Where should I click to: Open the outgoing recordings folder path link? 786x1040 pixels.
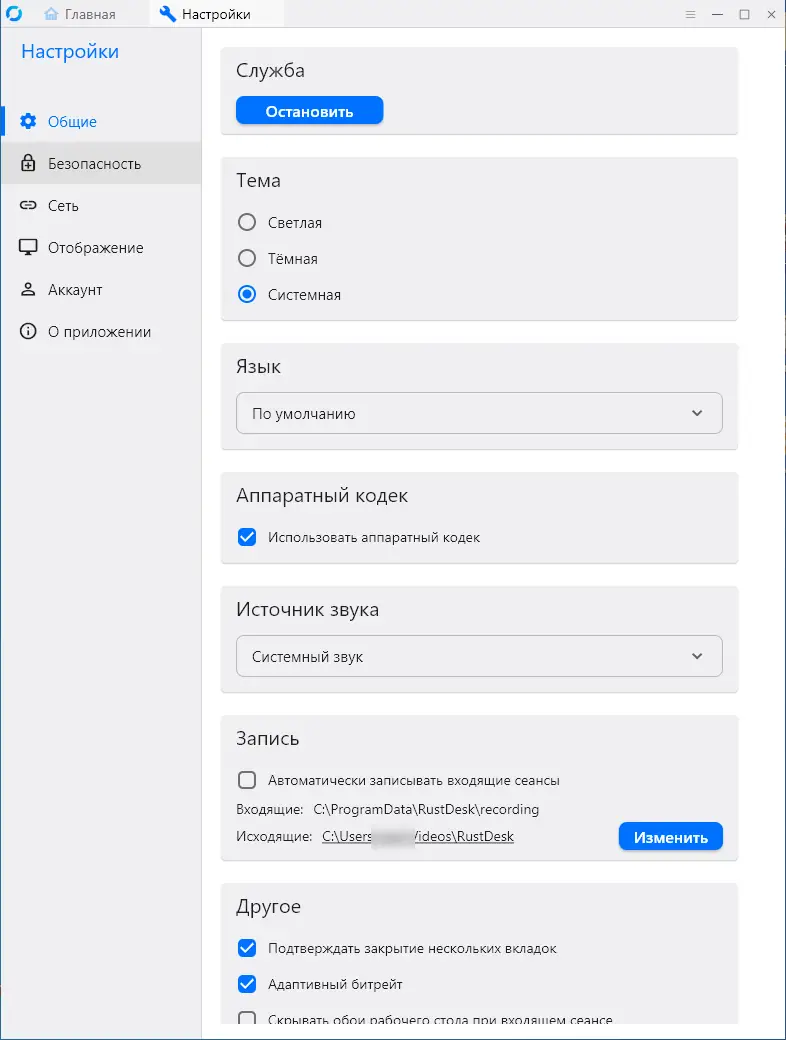coord(418,837)
